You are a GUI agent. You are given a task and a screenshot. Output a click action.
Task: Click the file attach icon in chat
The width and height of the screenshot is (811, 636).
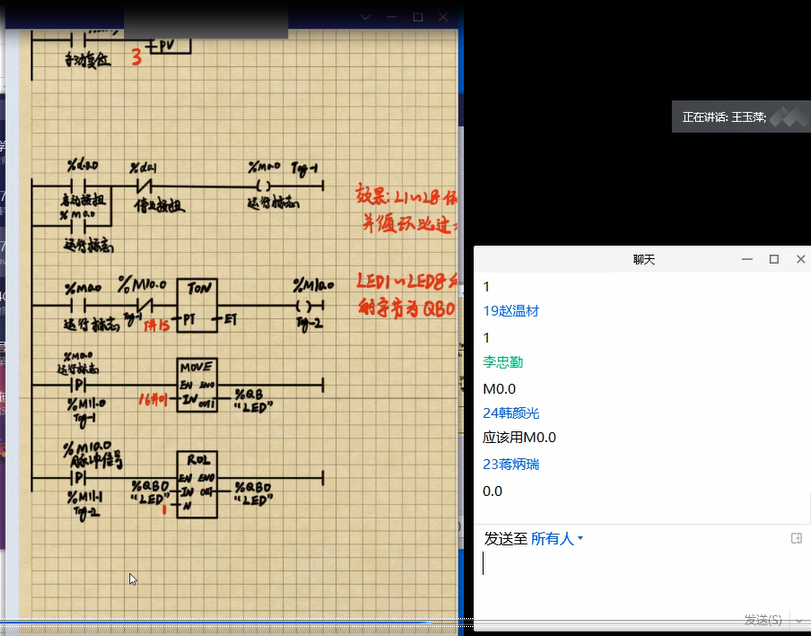(796, 538)
